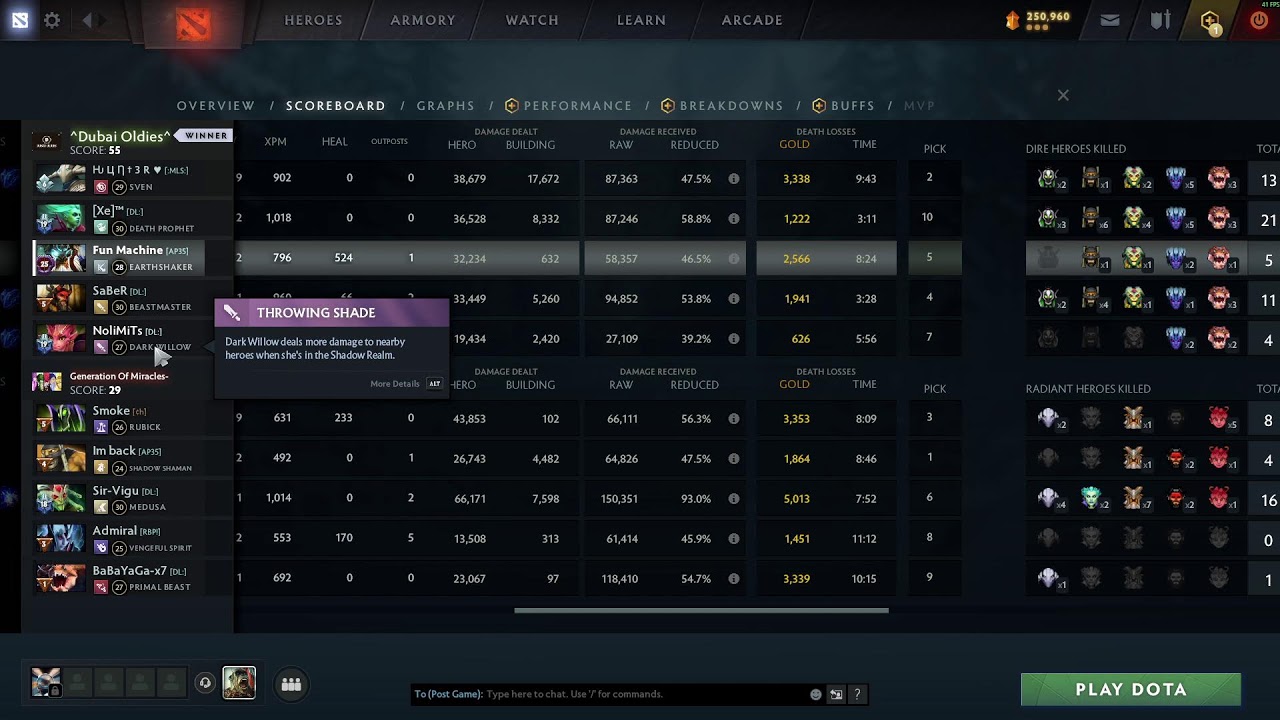Click the ^Dubai Oldies^ team name
The image size is (1280, 720).
(x=120, y=136)
